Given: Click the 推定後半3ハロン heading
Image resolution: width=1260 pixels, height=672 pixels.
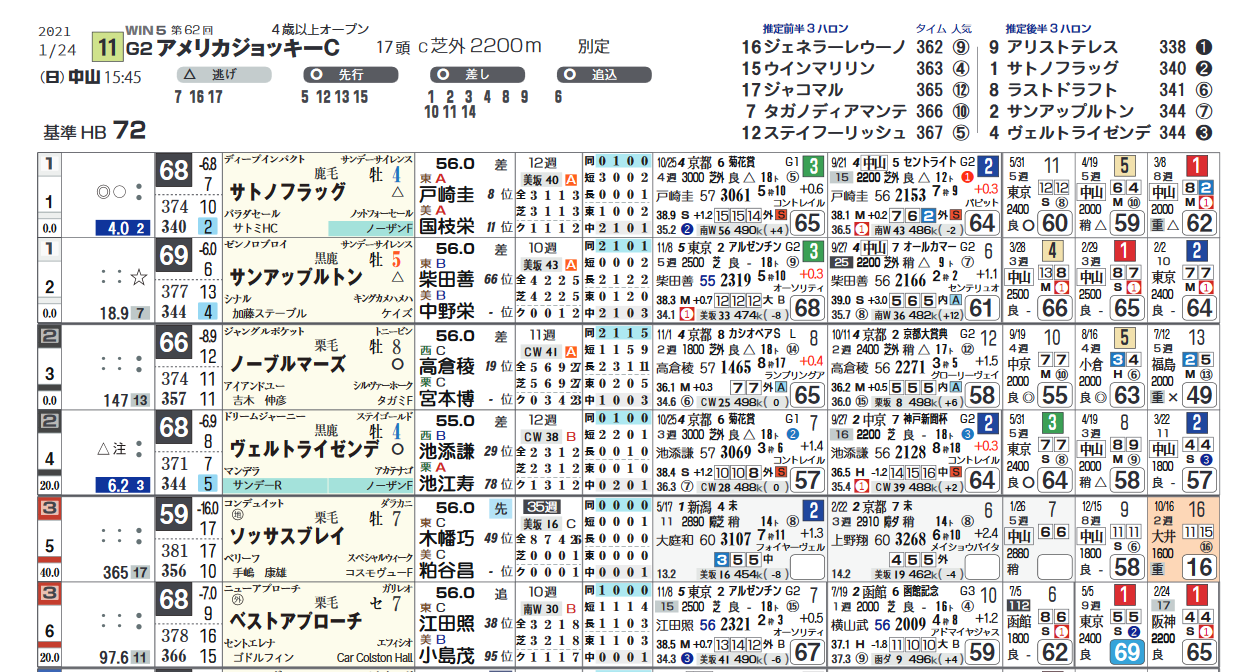Looking at the screenshot, I should tap(1049, 28).
